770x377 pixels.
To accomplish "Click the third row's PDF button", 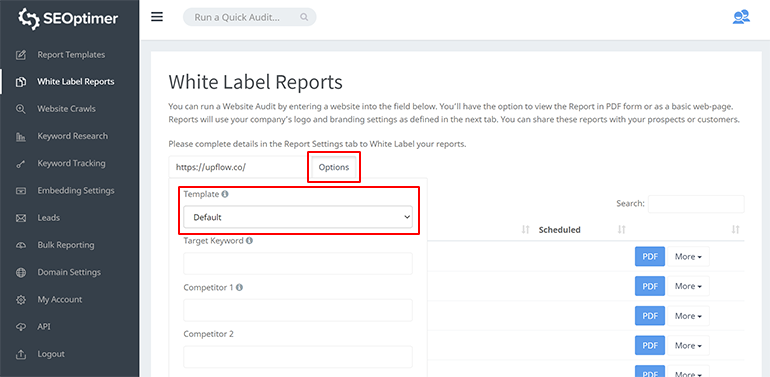I will coord(650,316).
